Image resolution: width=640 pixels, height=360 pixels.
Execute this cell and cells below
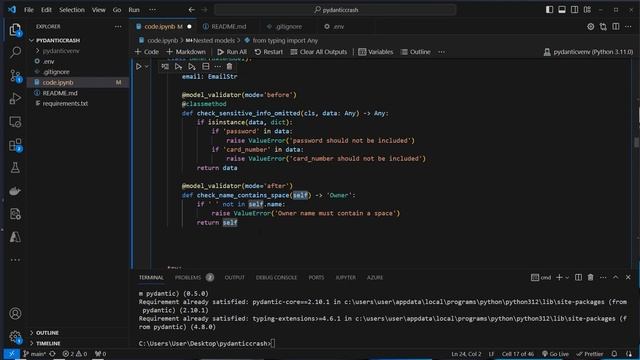pos(191,67)
